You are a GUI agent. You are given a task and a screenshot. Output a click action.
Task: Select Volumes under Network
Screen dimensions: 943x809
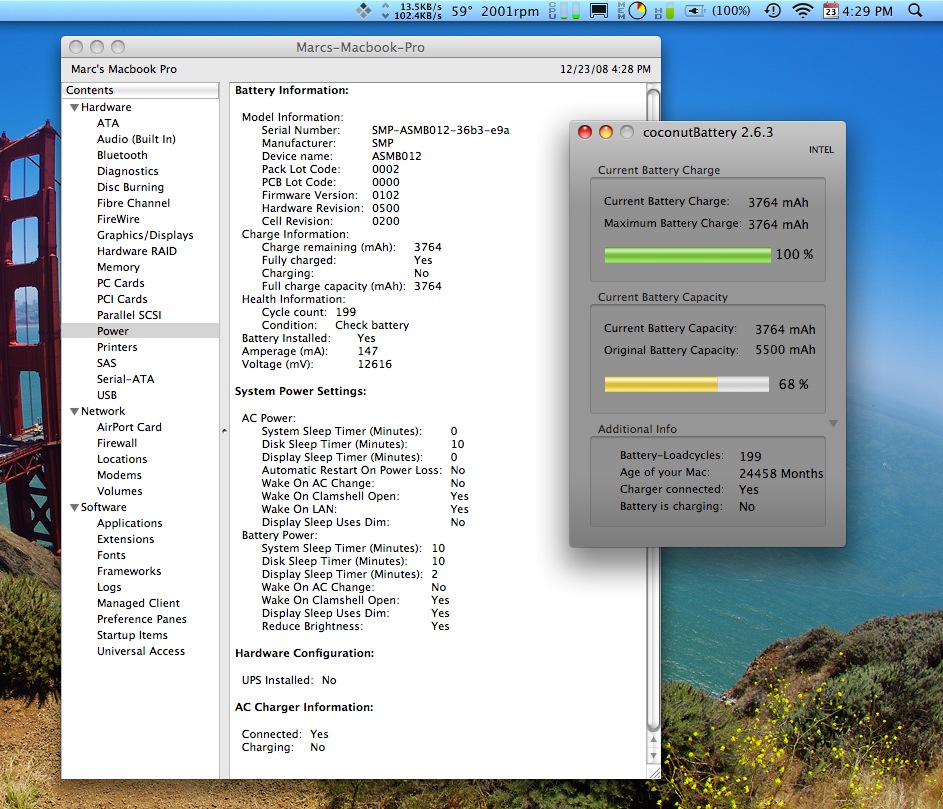120,491
